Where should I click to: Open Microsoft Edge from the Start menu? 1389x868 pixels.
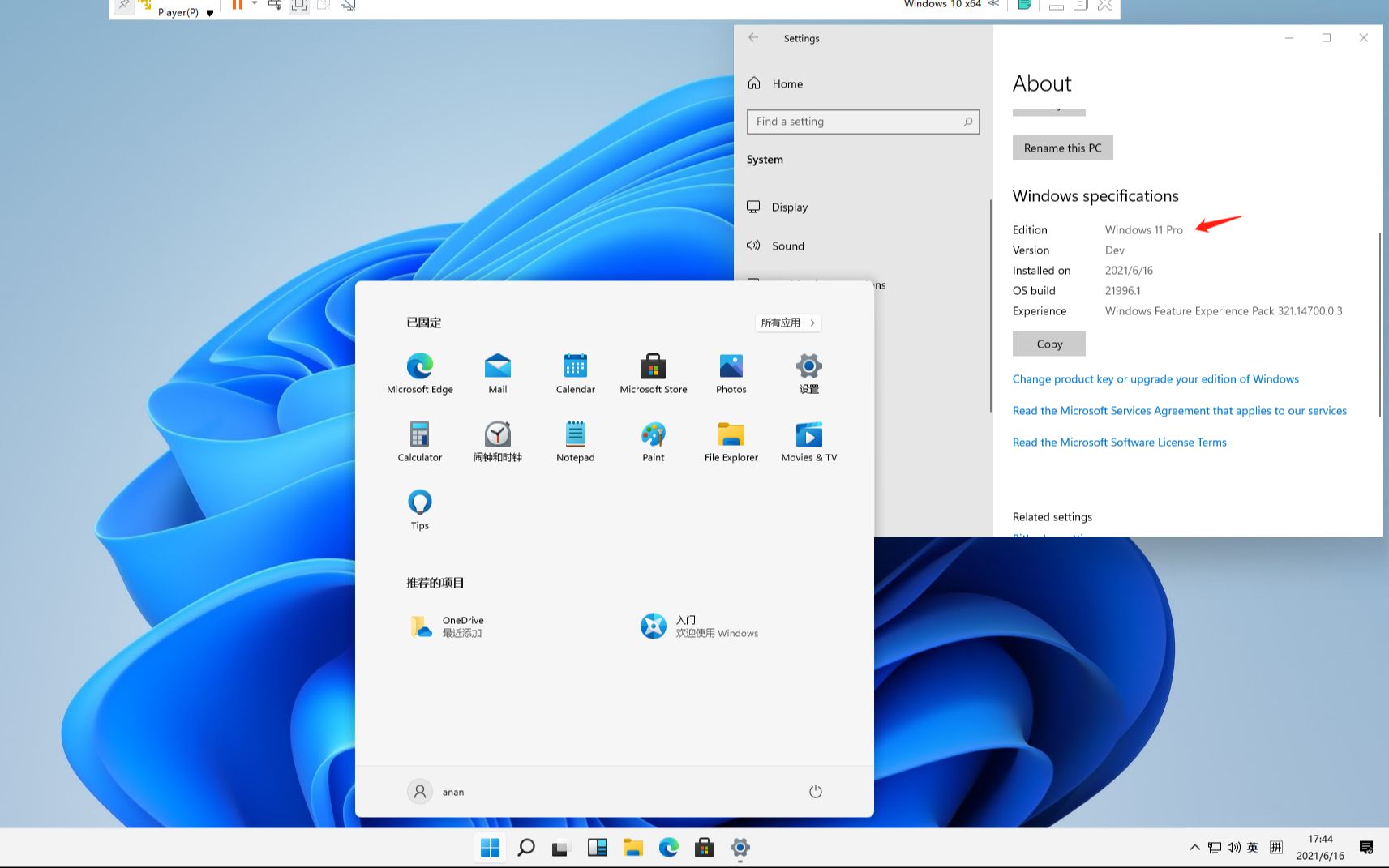pyautogui.click(x=419, y=372)
